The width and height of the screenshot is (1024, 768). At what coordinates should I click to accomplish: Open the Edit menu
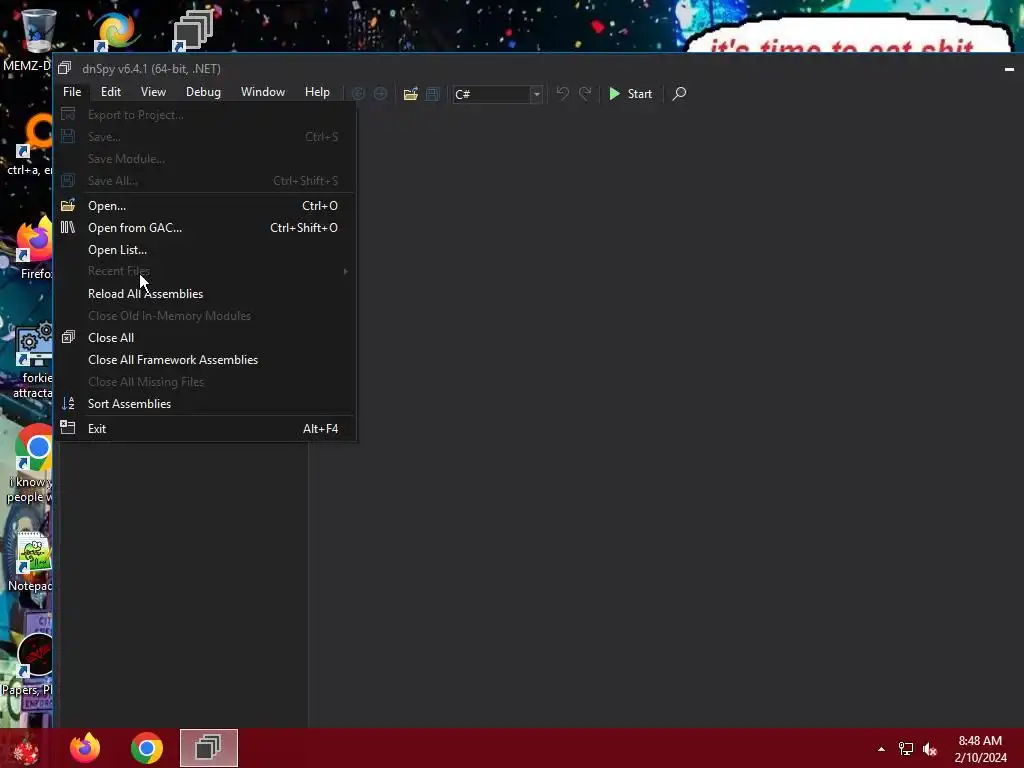[x=110, y=92]
